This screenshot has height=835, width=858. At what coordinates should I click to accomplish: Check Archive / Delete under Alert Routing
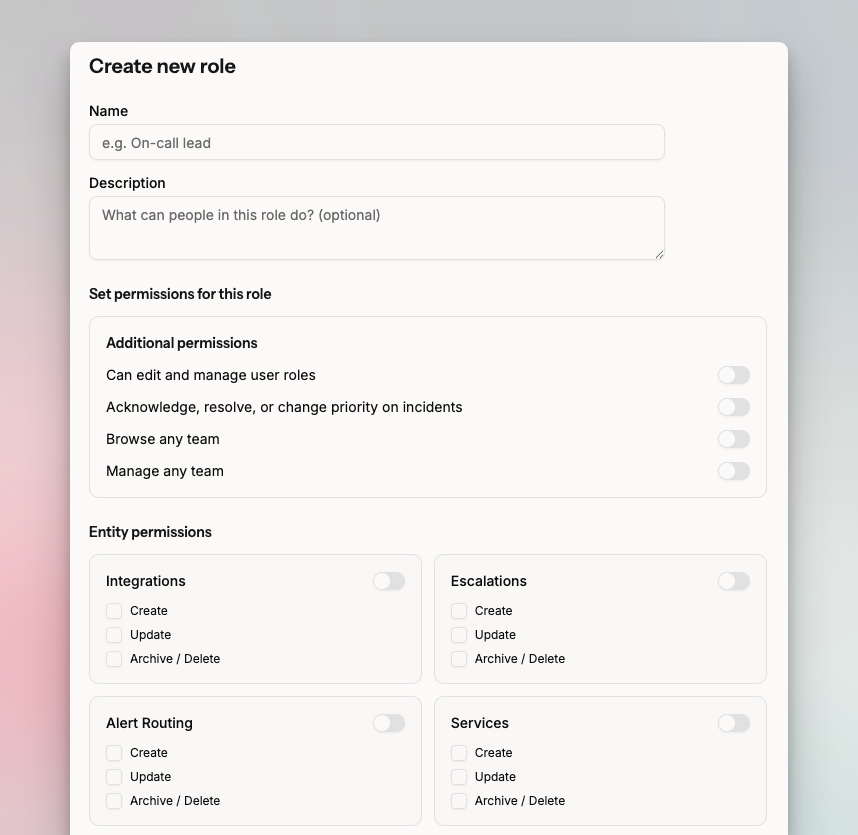coord(114,801)
